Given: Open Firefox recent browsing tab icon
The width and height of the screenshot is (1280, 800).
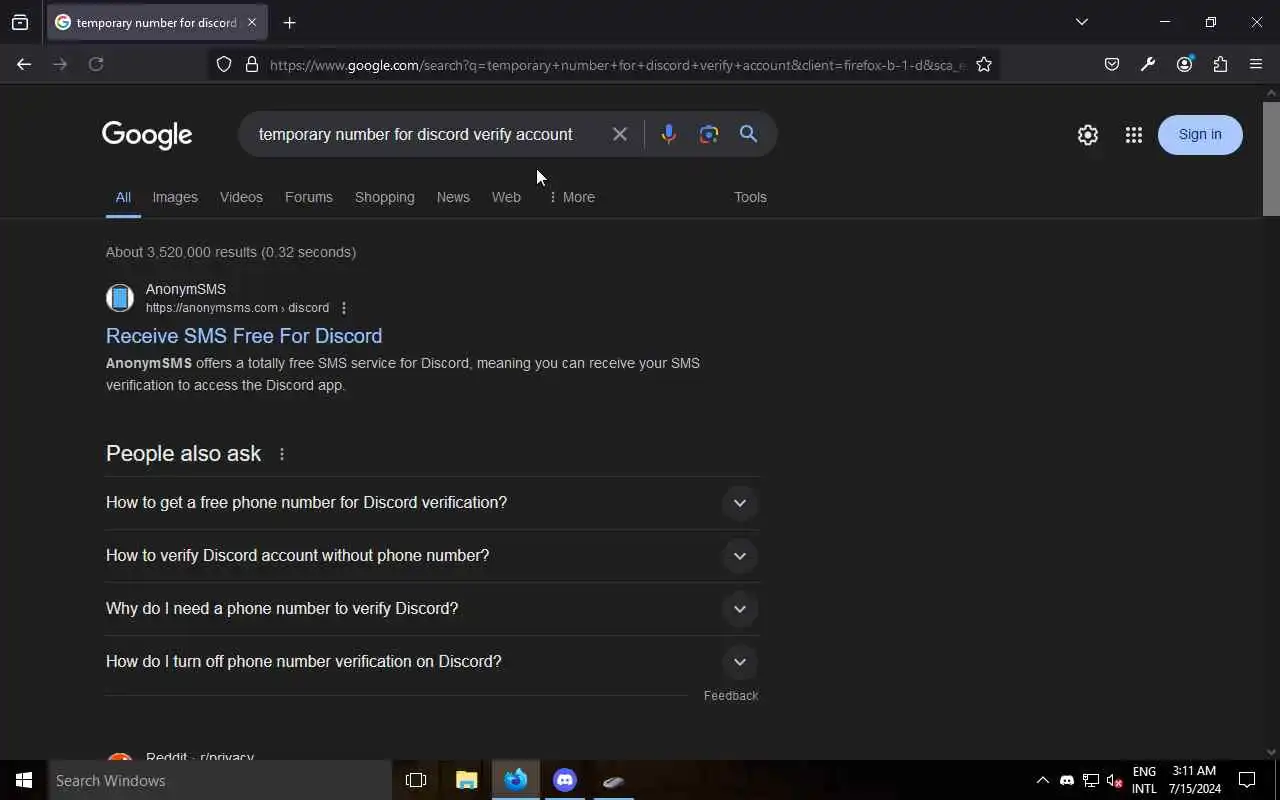Looking at the screenshot, I should pyautogui.click(x=20, y=22).
